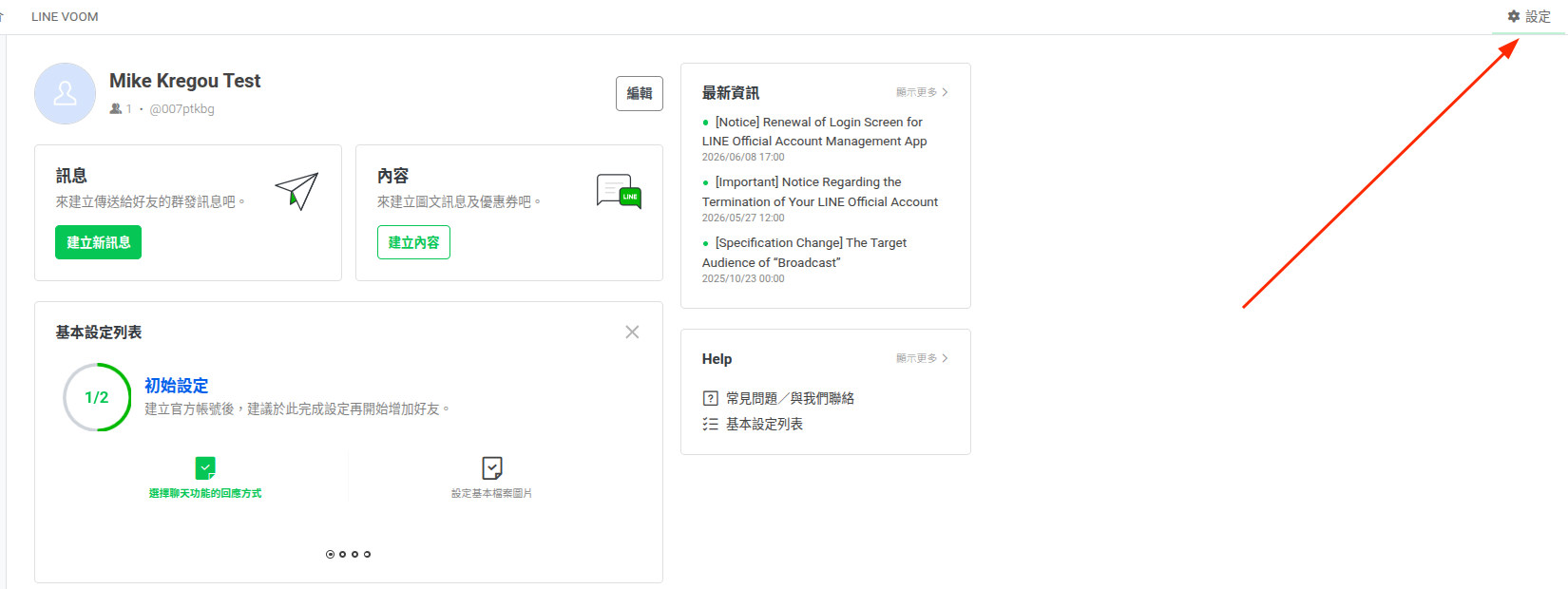Click the LINE content chat bubble icon

(619, 191)
